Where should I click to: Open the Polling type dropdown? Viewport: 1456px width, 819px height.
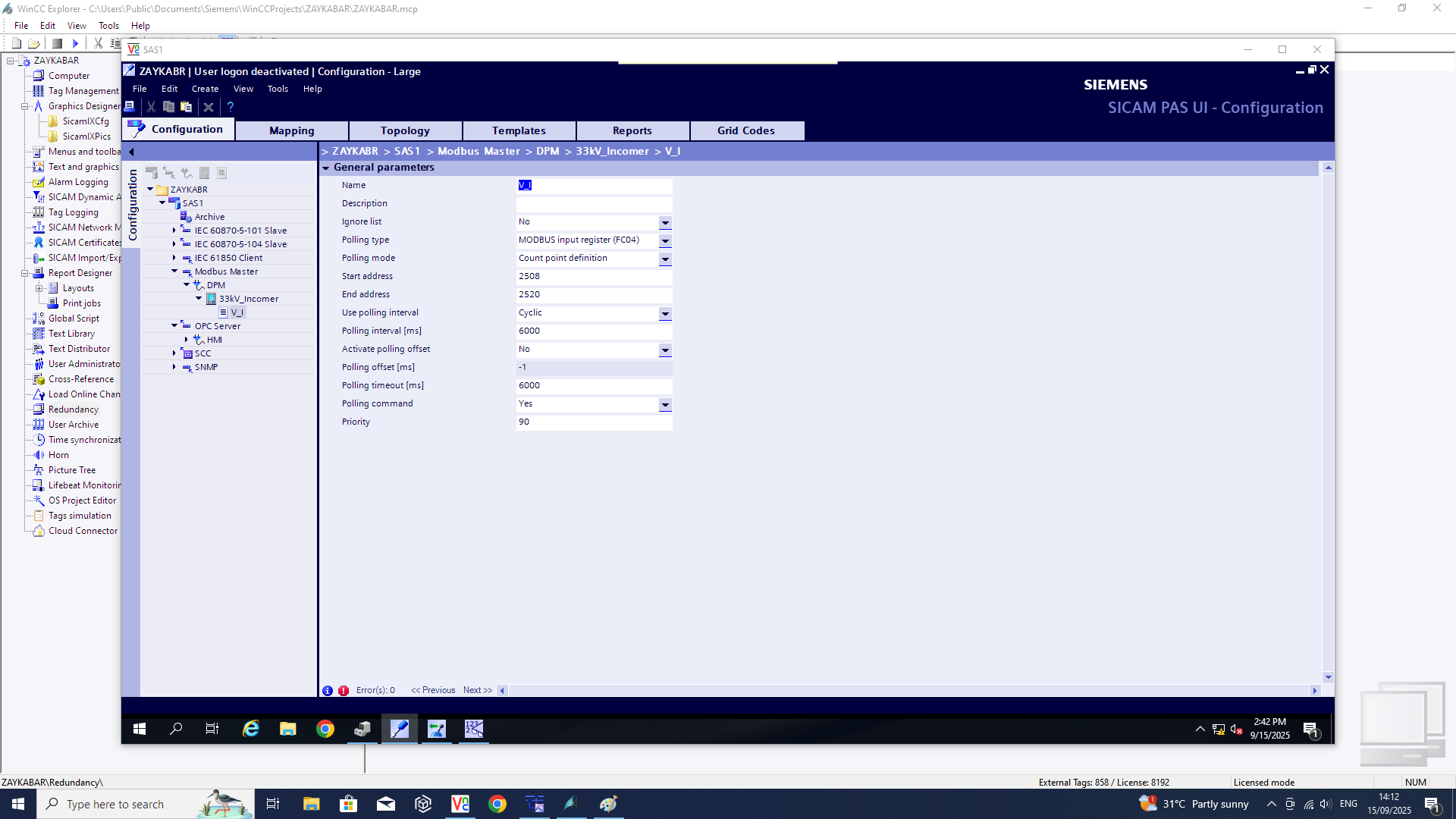[x=665, y=241]
